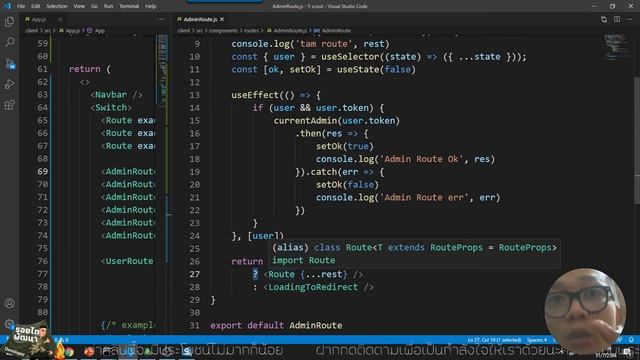The height and width of the screenshot is (360, 640).
Task: Click 'useState(false)' on line 11
Action: (376, 69)
